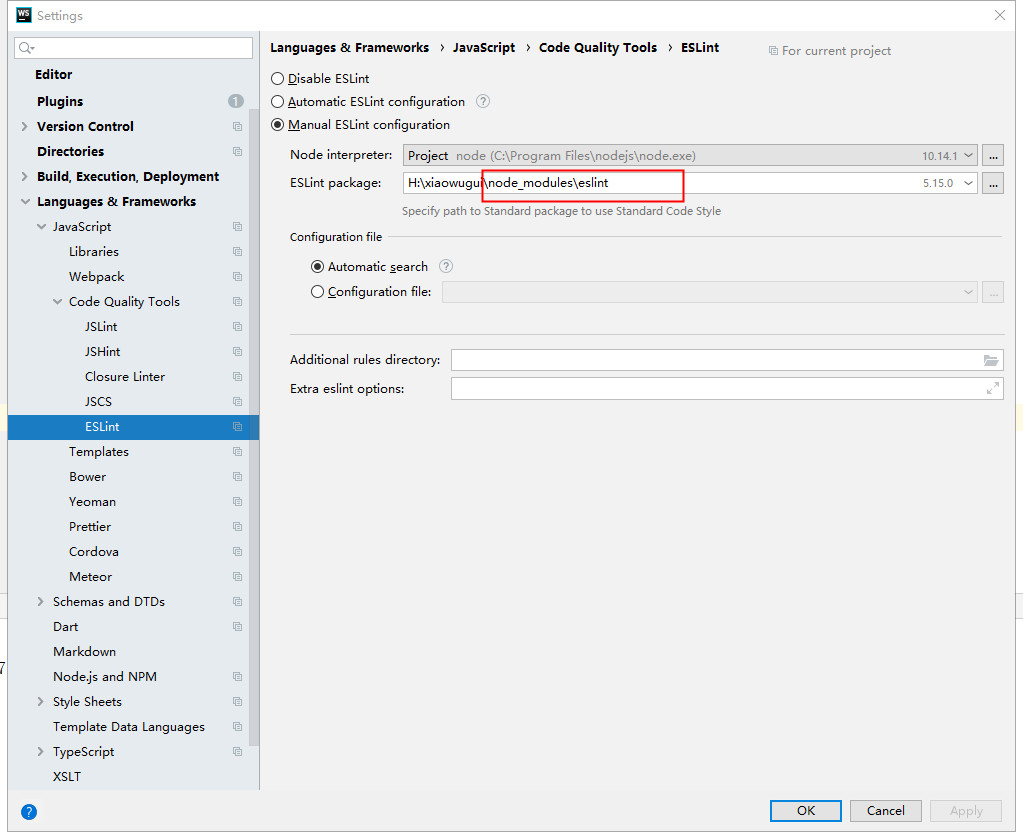Image resolution: width=1023 pixels, height=839 pixels.
Task: Click the project-level icon next to Prettier
Action: click(237, 526)
